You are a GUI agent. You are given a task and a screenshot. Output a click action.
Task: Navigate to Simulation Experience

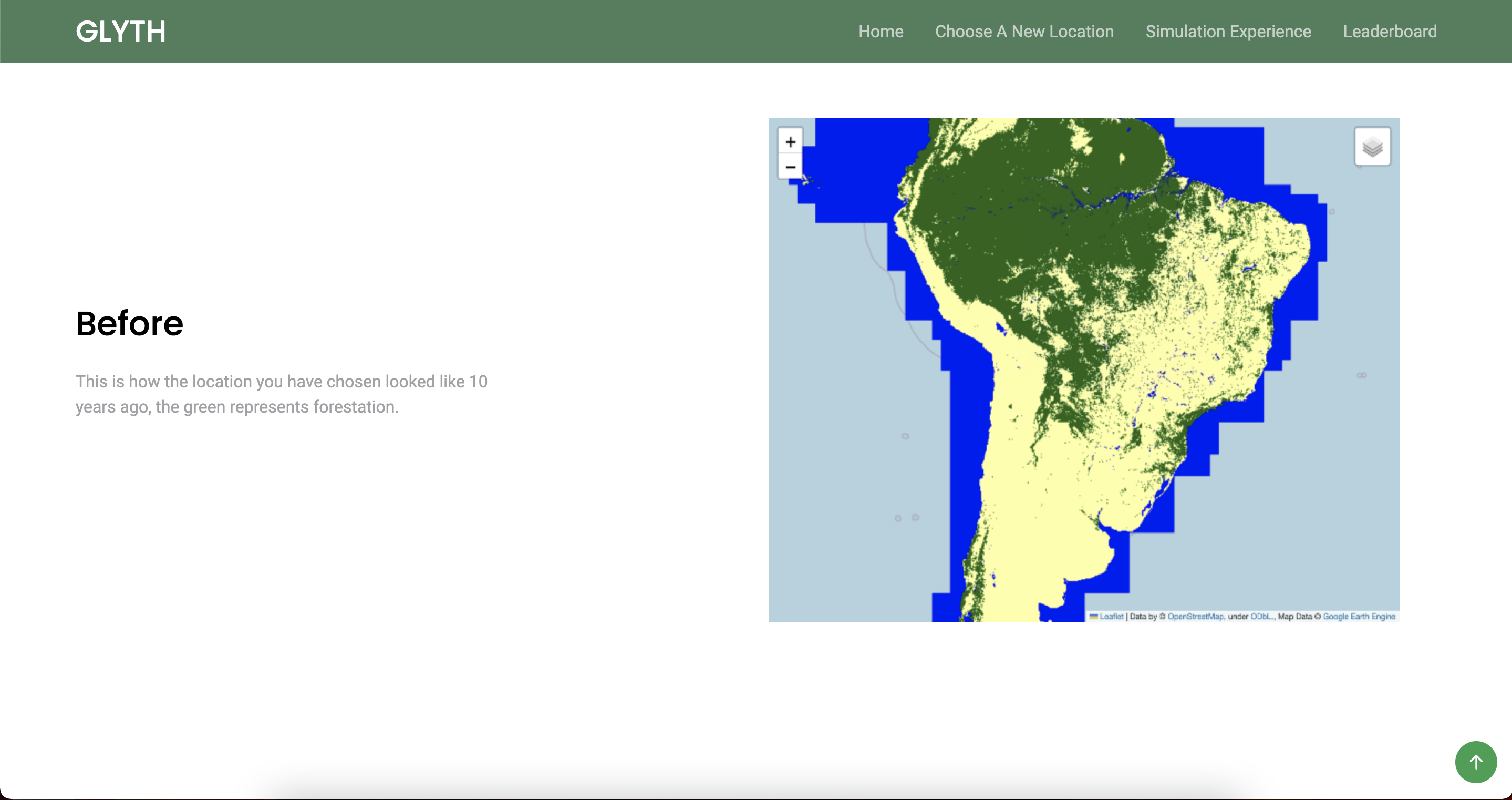click(x=1228, y=32)
